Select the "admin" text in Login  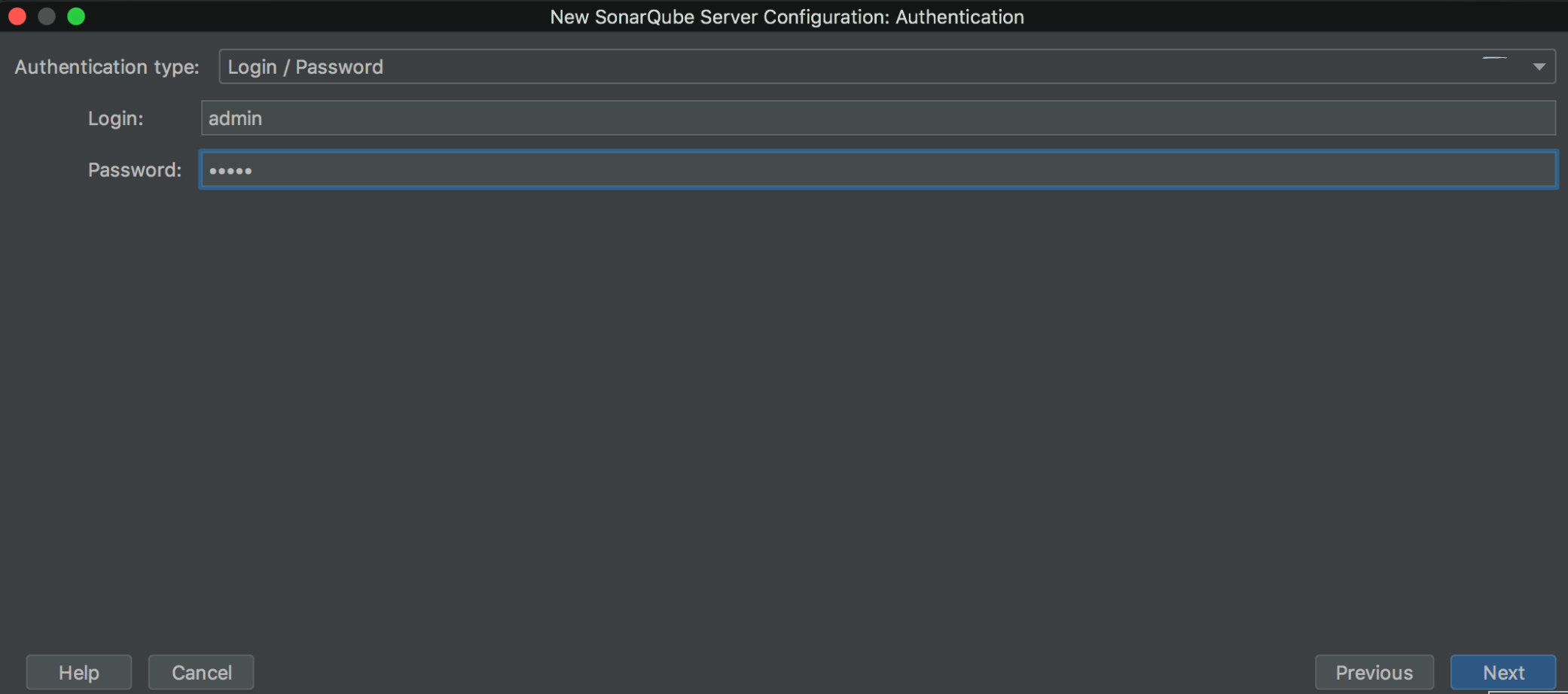234,117
